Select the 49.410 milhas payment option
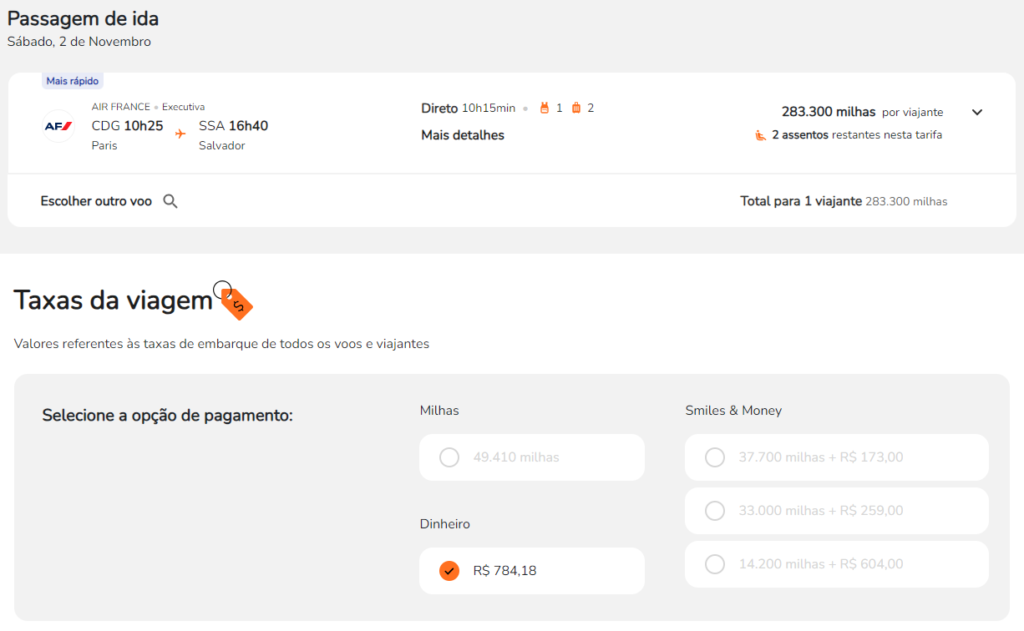The height and width of the screenshot is (631, 1024). point(450,457)
